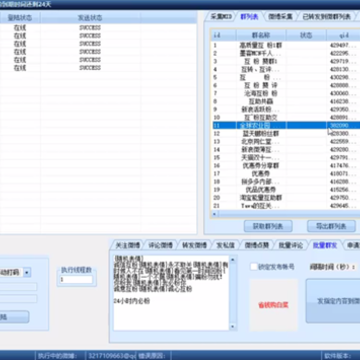
Task: Click the first 在线 login status cell
Action: pos(20,28)
